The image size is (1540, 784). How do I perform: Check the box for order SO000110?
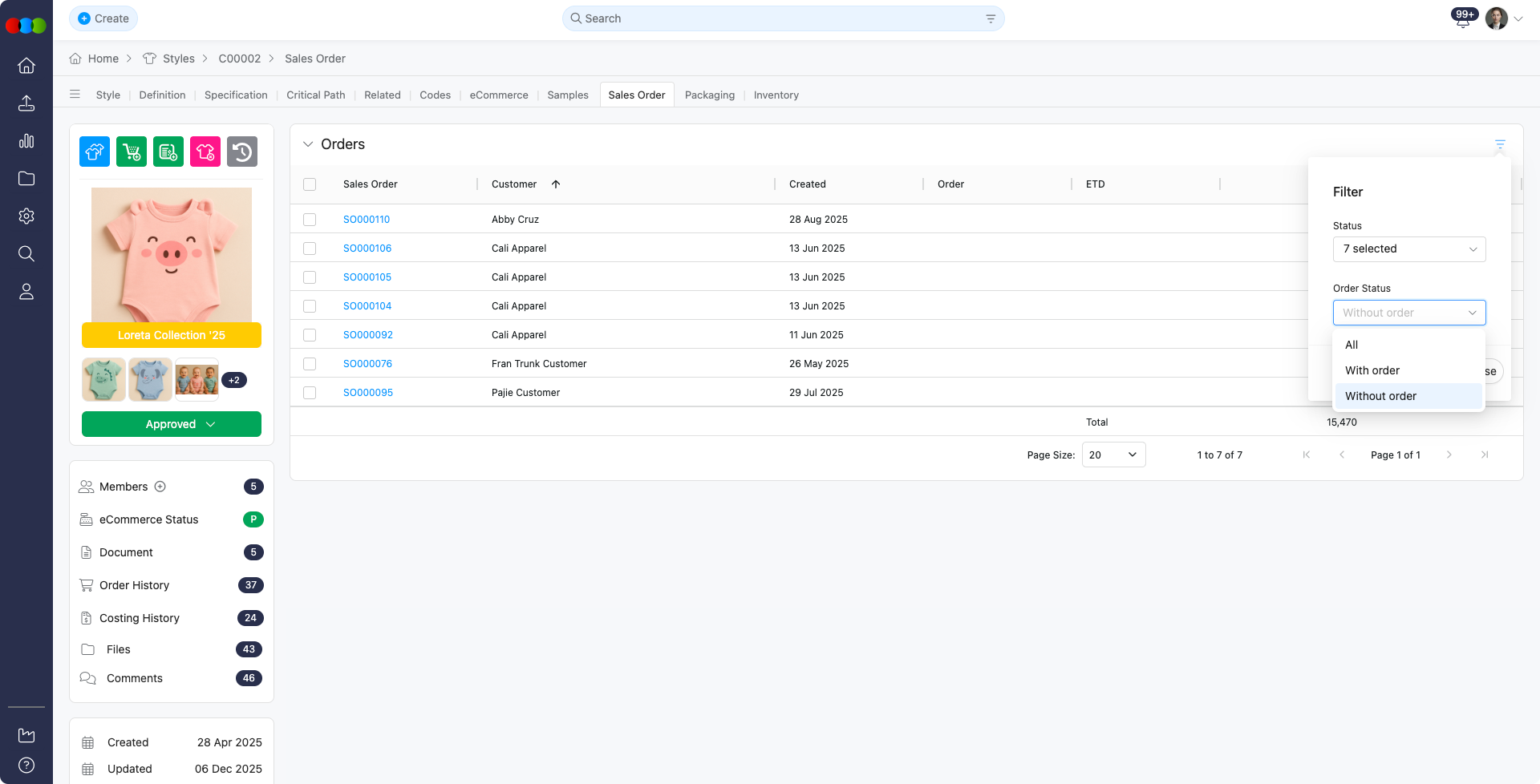(x=310, y=220)
